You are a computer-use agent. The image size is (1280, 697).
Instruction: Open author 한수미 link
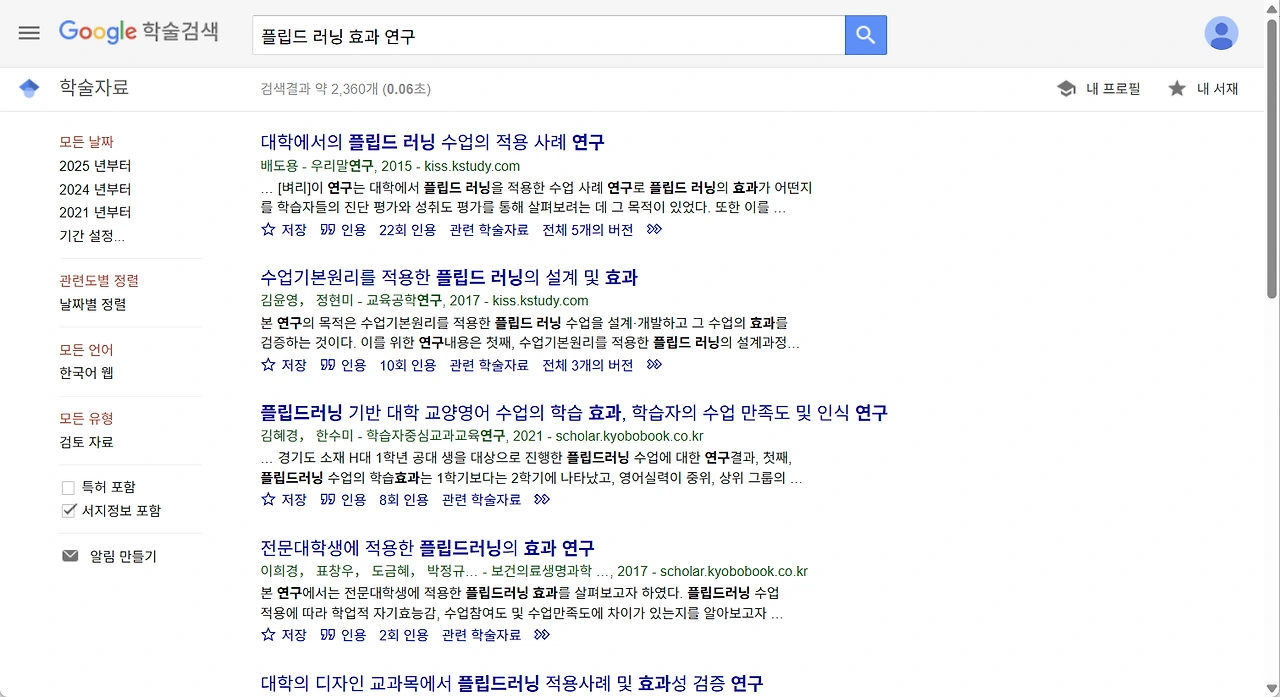[x=335, y=436]
